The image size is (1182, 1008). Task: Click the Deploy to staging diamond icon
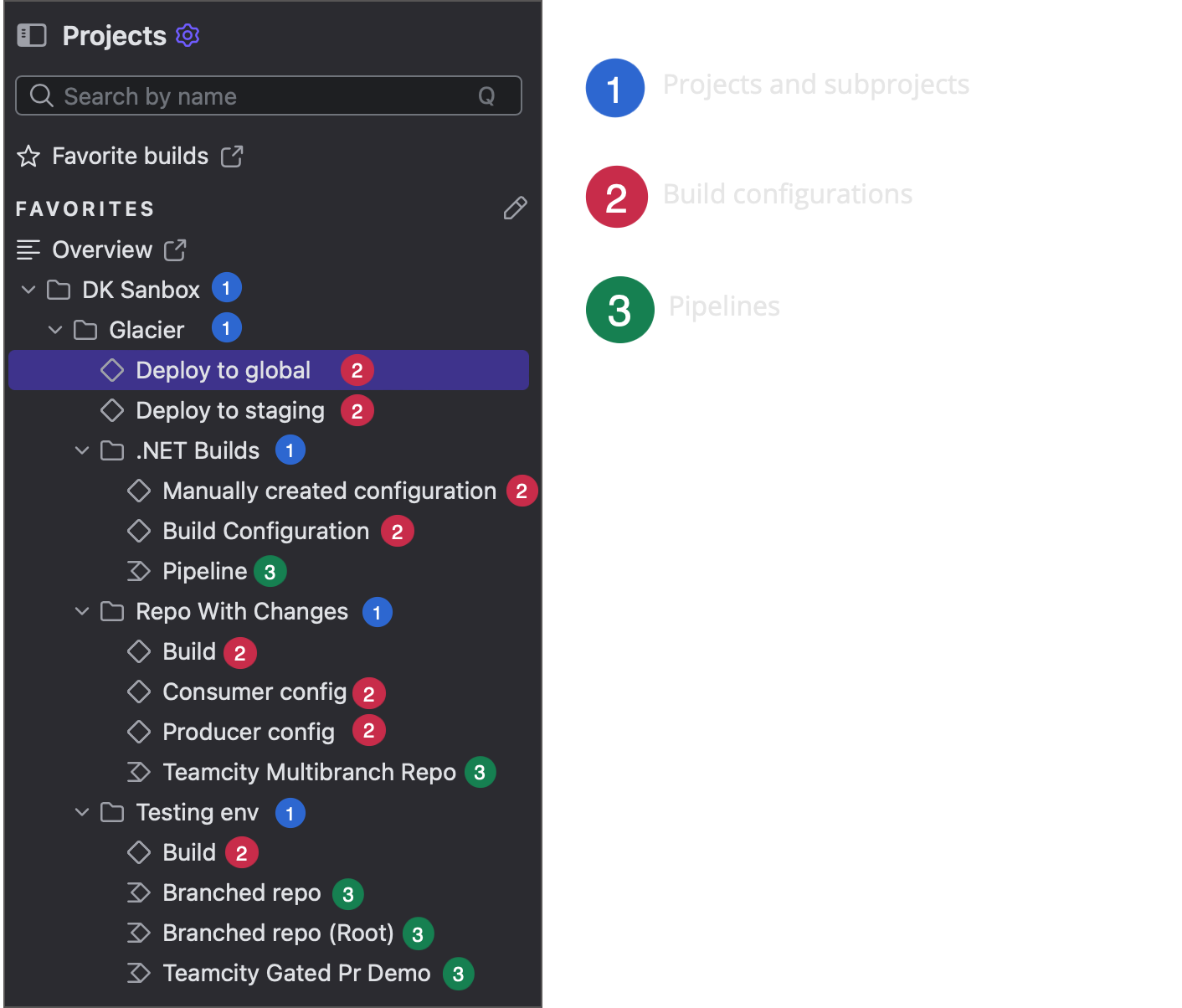pyautogui.click(x=112, y=410)
